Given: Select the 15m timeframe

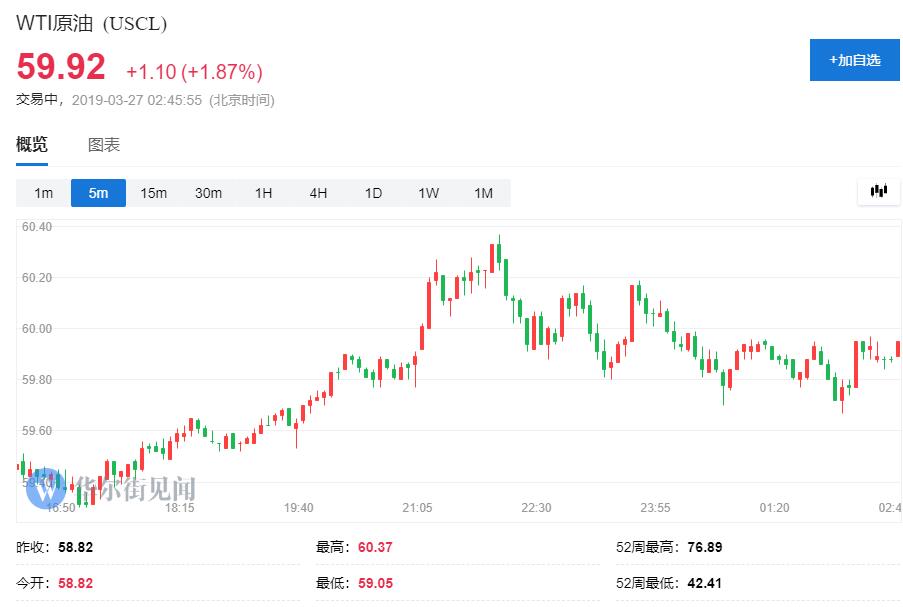Looking at the screenshot, I should coord(153,193).
